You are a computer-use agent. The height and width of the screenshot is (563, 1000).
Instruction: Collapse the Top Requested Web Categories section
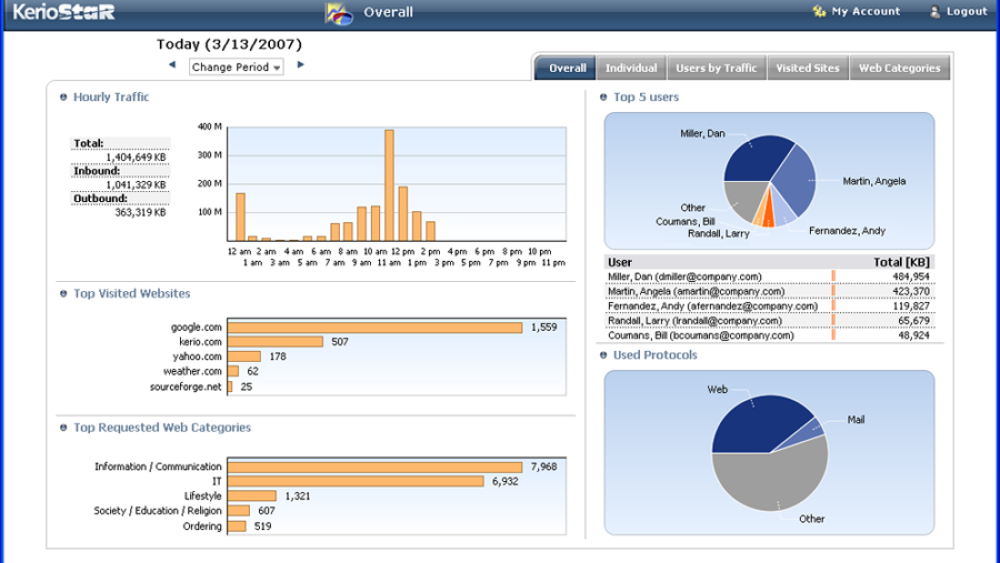[64, 428]
